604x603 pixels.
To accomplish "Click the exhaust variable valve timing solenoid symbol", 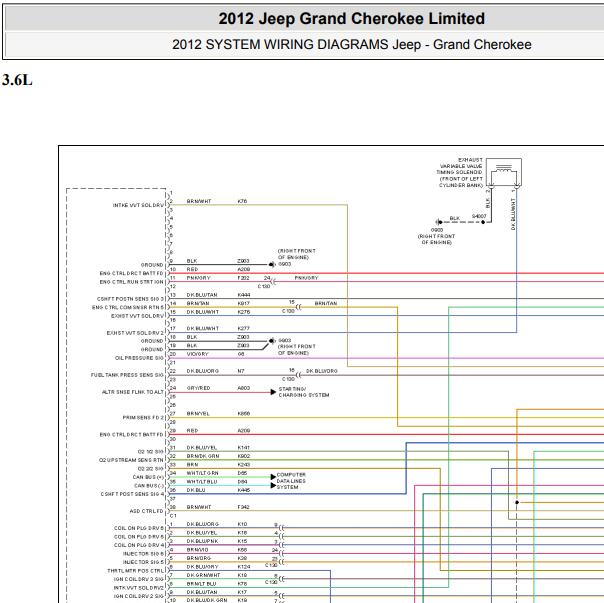I will click(504, 172).
